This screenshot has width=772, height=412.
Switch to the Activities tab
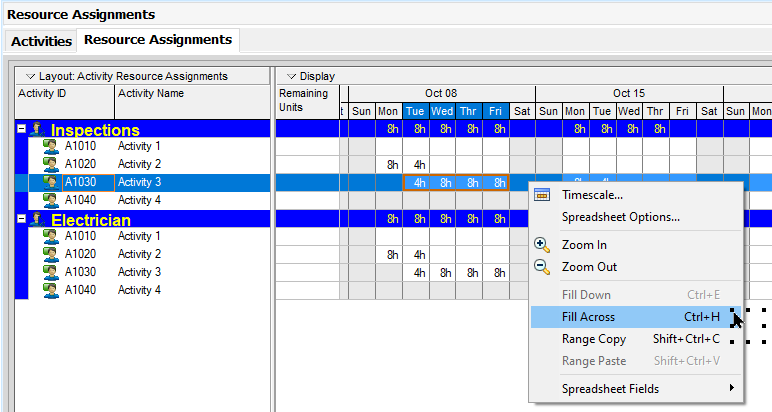coord(41,41)
